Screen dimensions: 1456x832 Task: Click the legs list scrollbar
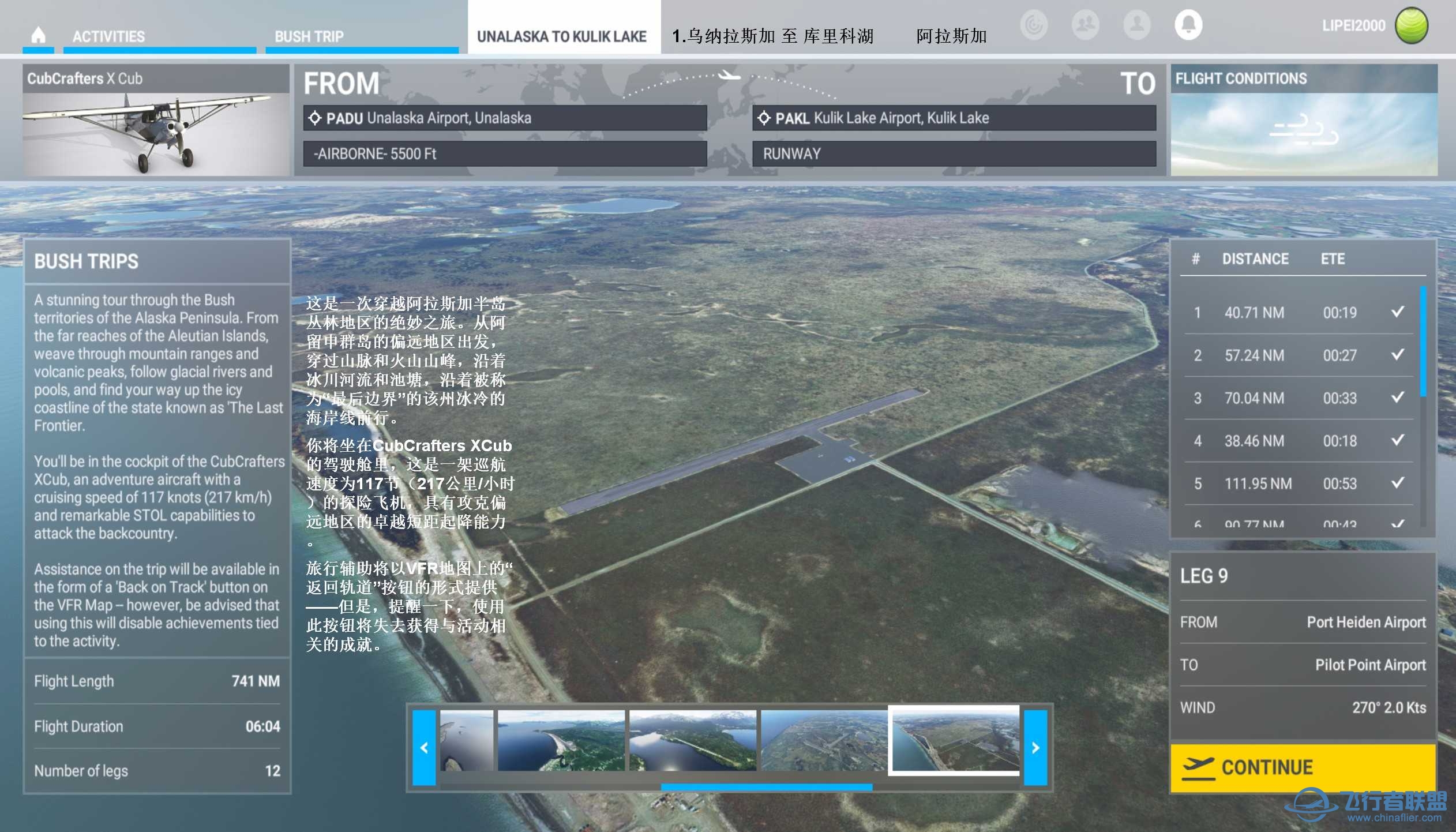1423,342
